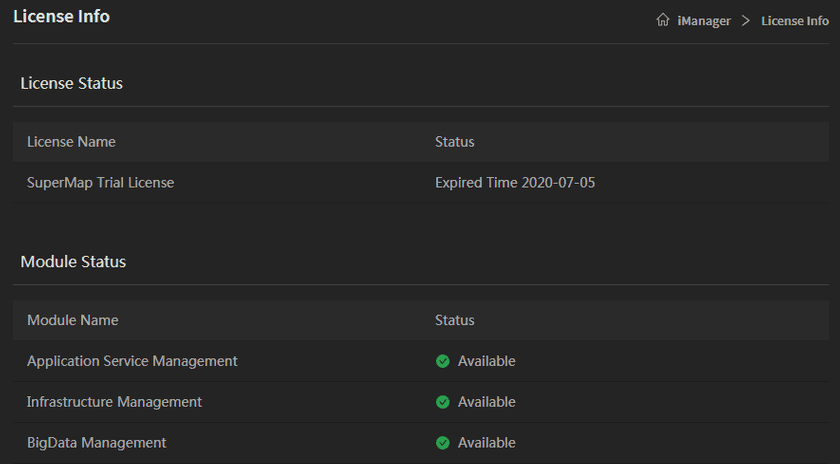Screen dimensions: 840x464
Task: Click the Module Status section heading
Action: point(73,262)
